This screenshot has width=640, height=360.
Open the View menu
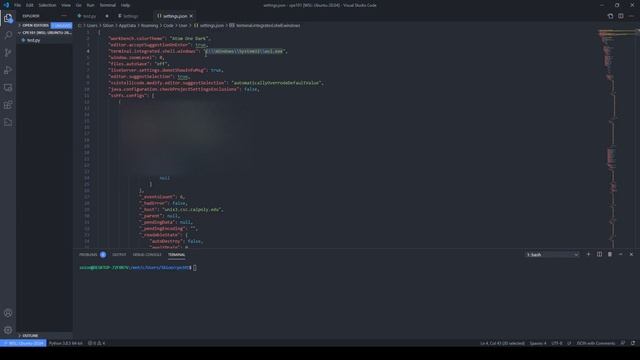click(x=66, y=5)
